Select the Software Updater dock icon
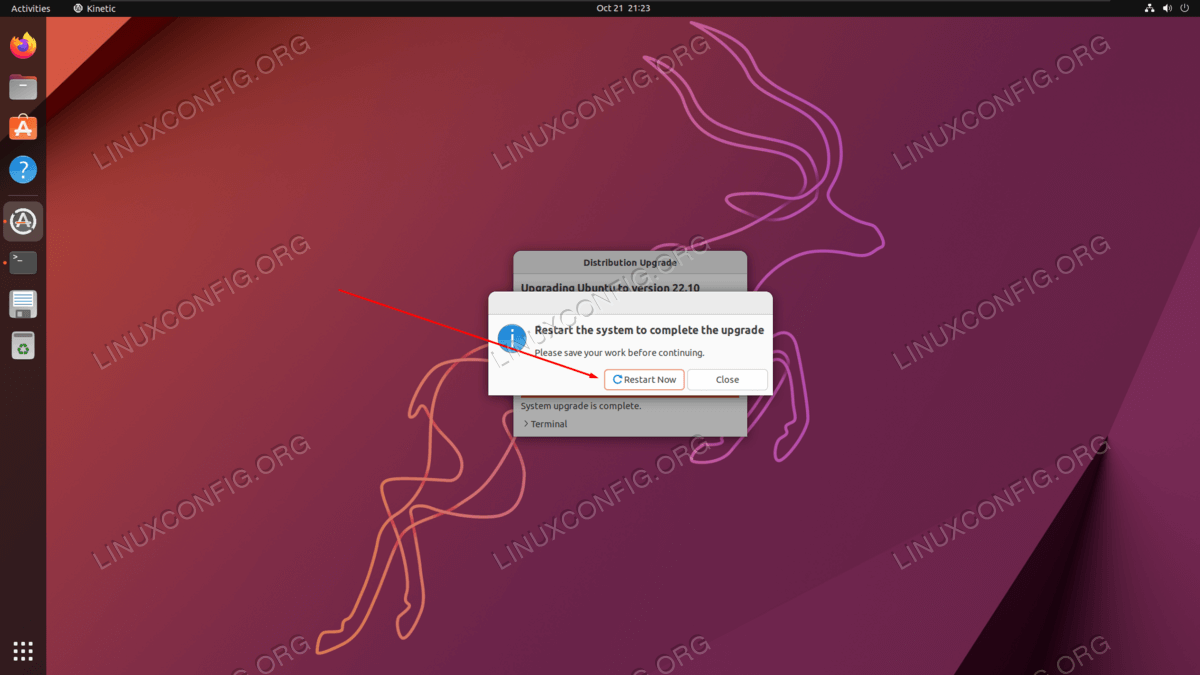 (x=23, y=221)
